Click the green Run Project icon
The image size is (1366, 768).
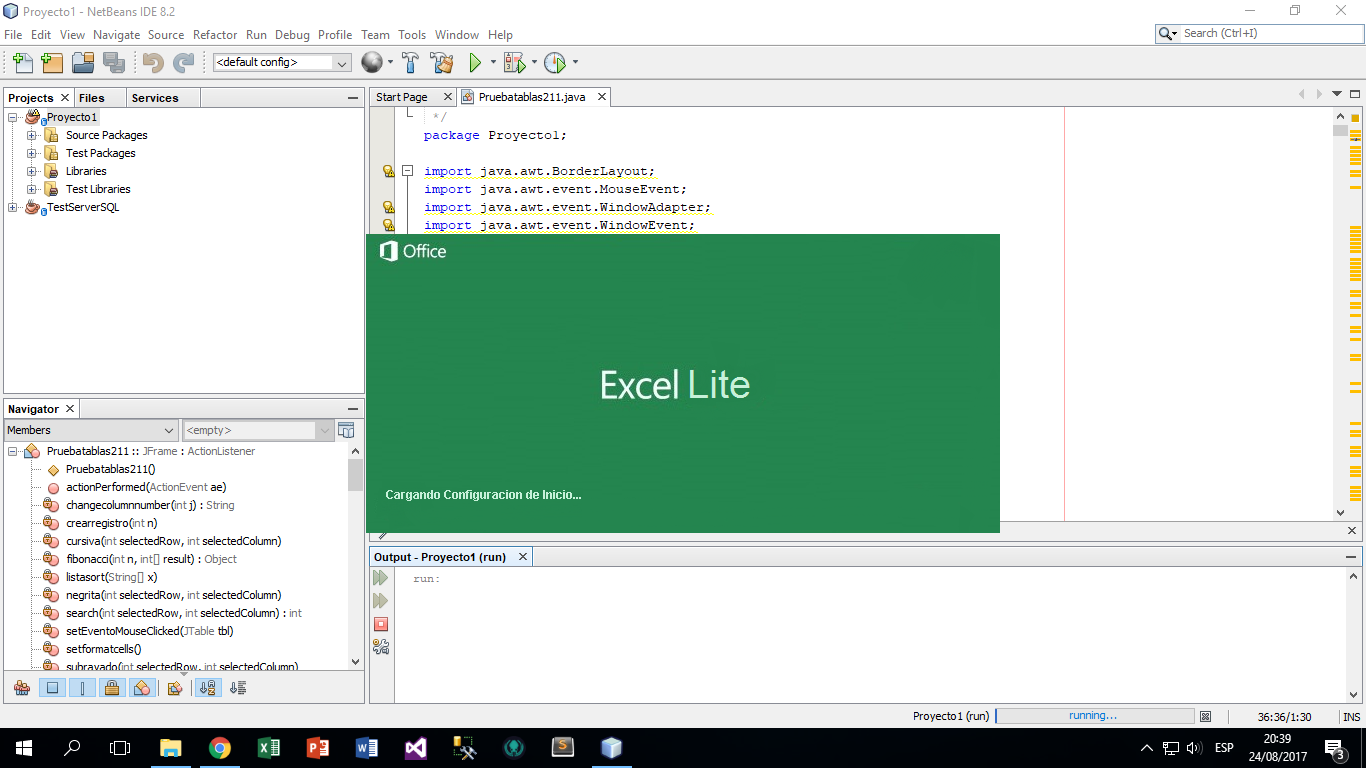(x=475, y=63)
